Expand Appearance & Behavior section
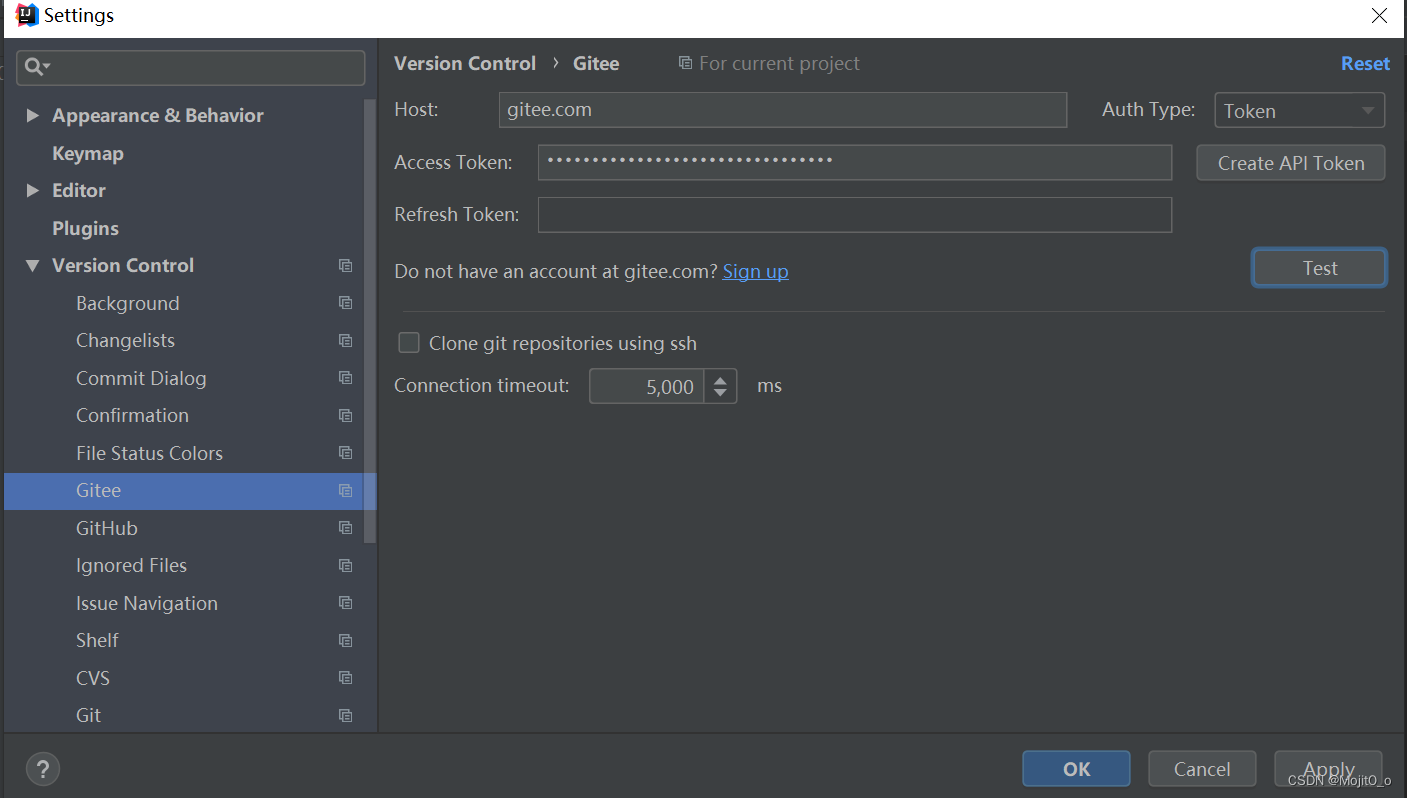Screen dimensions: 1407x798 32,116
